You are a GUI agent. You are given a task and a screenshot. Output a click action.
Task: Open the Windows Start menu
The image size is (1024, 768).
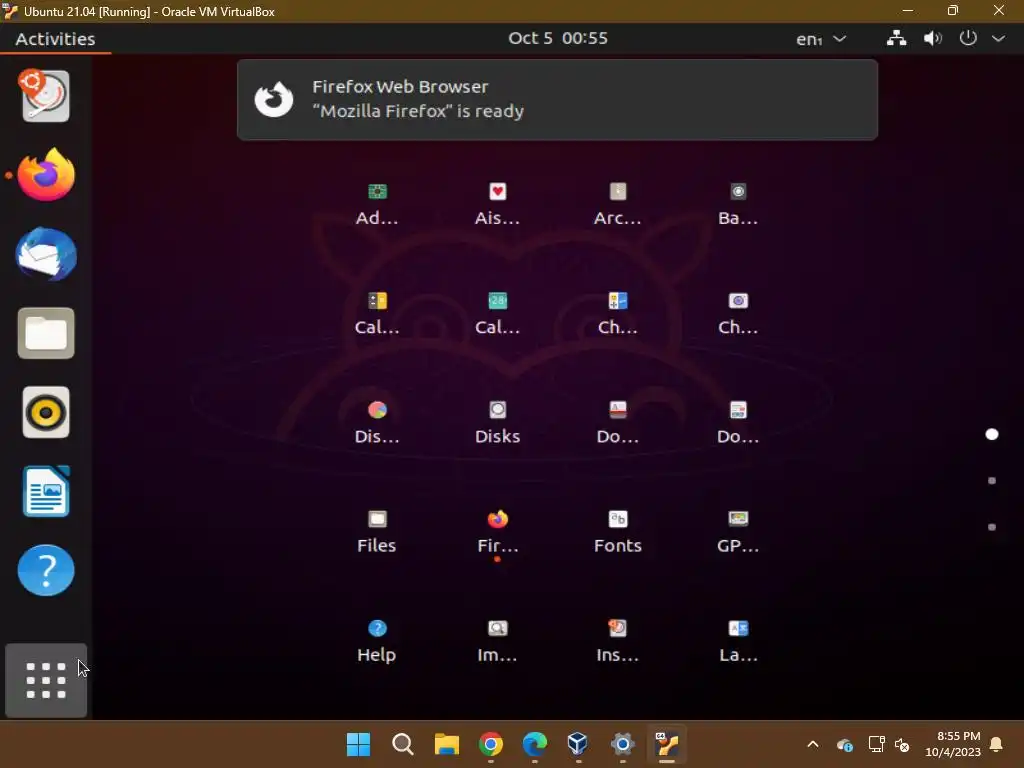pos(358,744)
